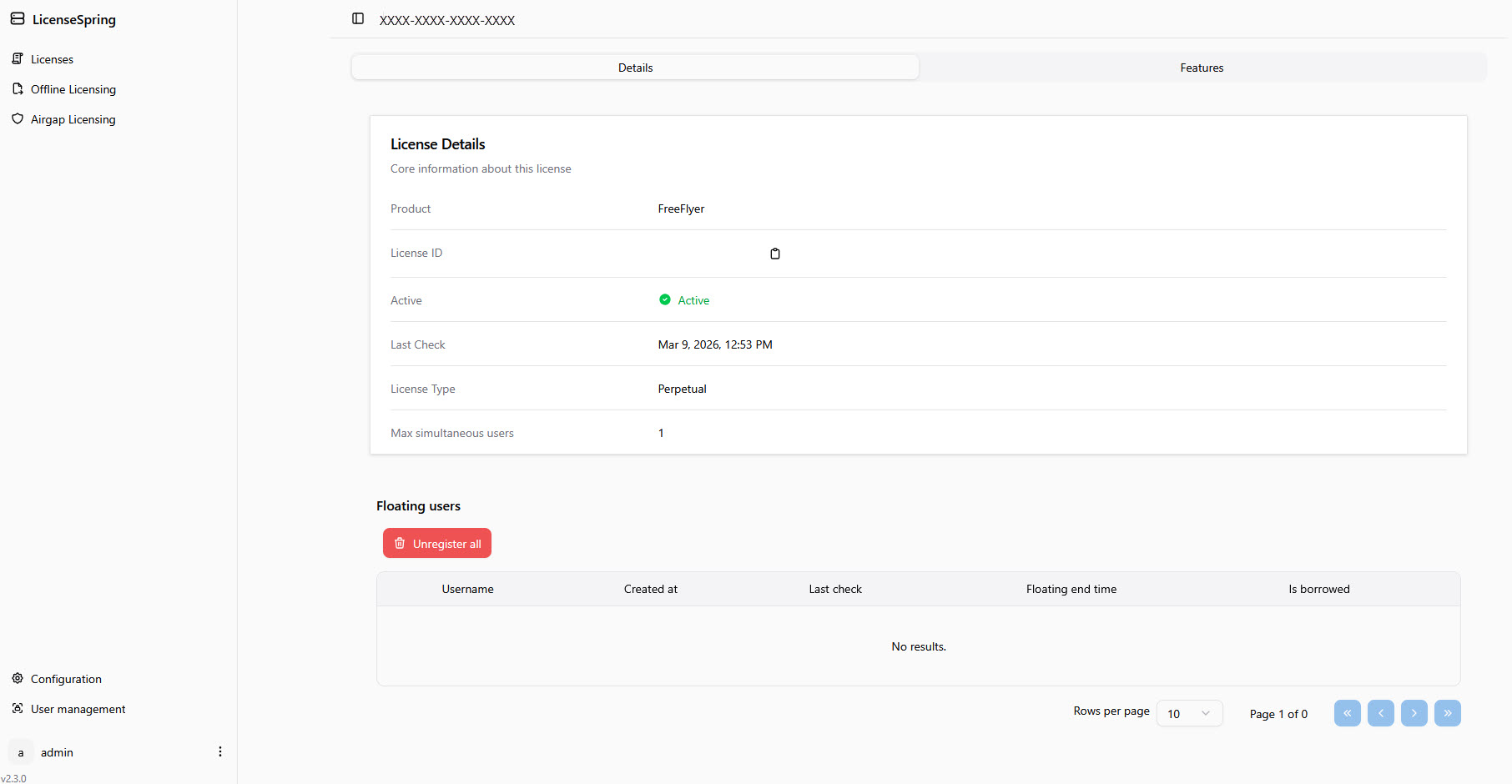Go to the first page of results
Viewport: 1512px width, 784px height.
coord(1347,713)
